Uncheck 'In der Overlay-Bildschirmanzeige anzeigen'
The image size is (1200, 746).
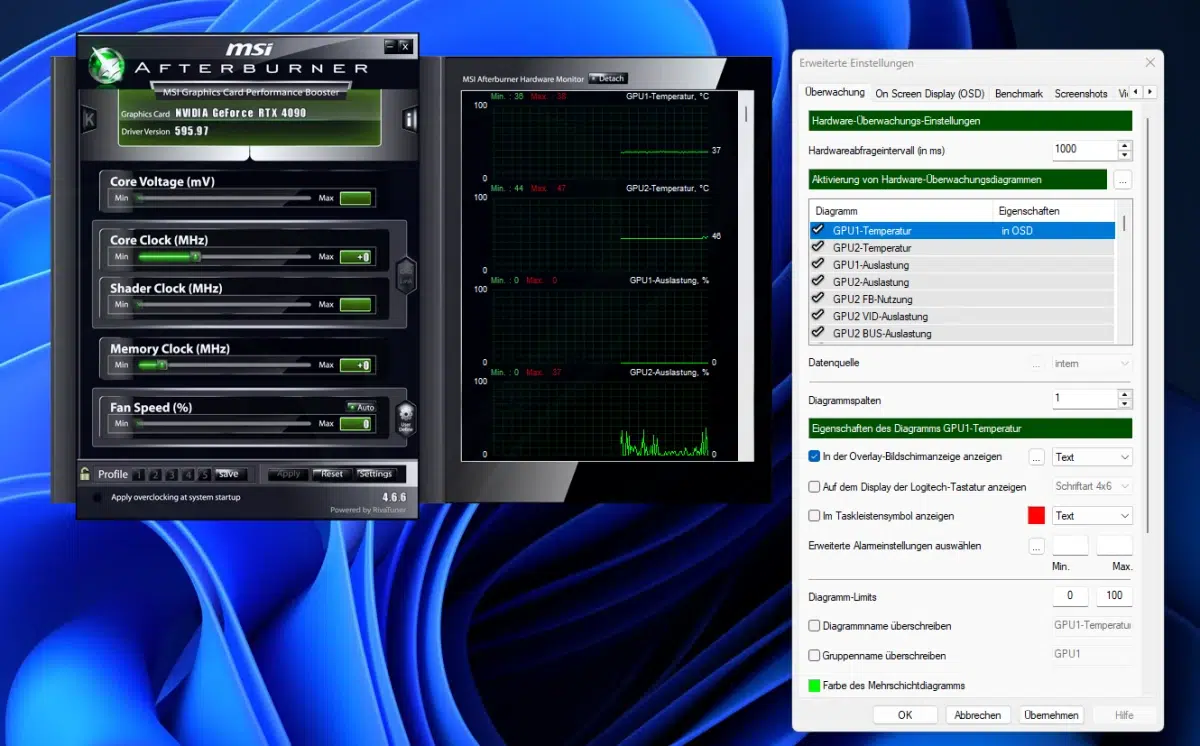pyautogui.click(x=814, y=457)
